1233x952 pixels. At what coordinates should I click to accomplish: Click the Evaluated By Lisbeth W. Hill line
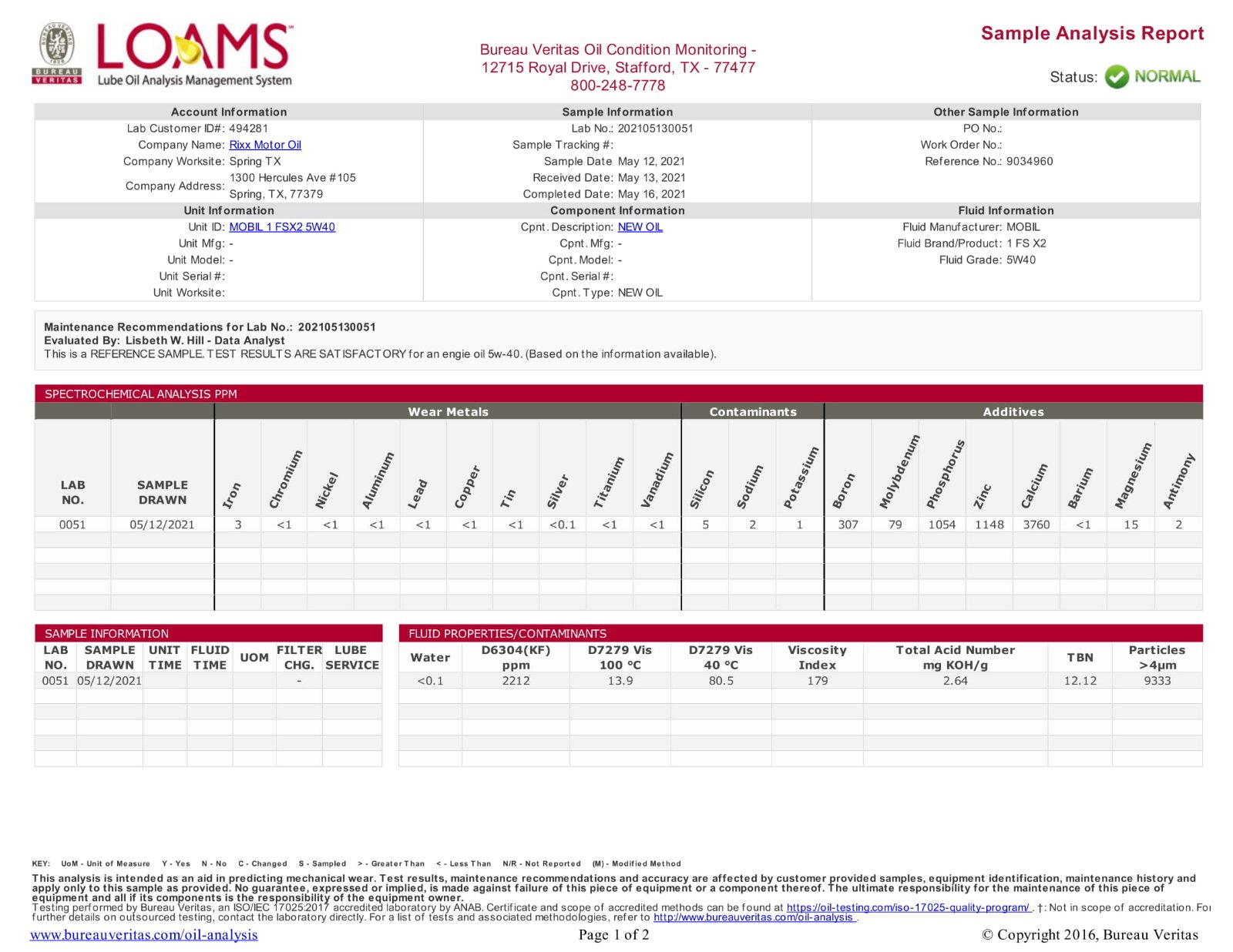point(164,340)
